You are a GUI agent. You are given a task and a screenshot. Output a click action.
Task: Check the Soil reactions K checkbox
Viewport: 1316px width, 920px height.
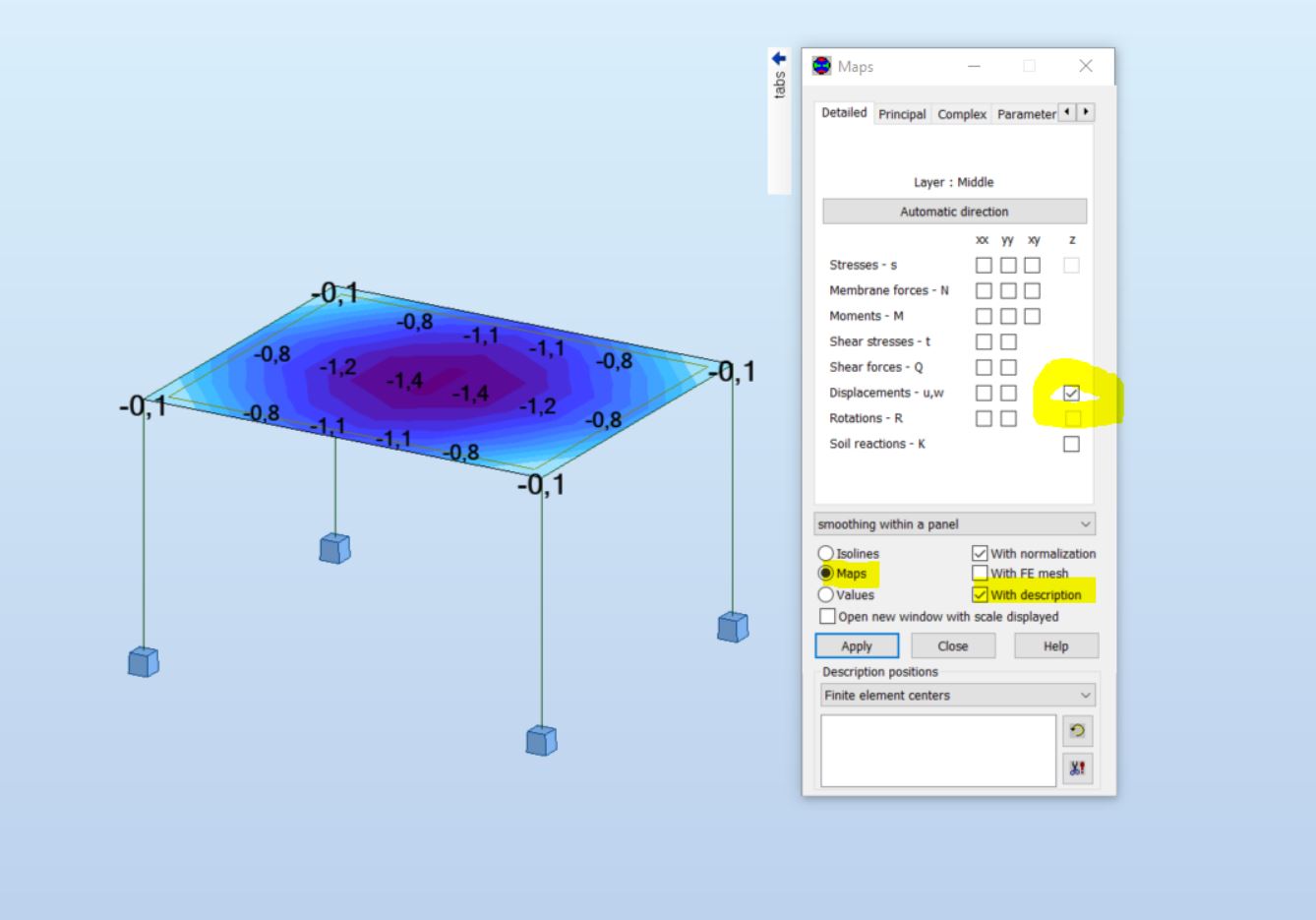tap(1072, 443)
